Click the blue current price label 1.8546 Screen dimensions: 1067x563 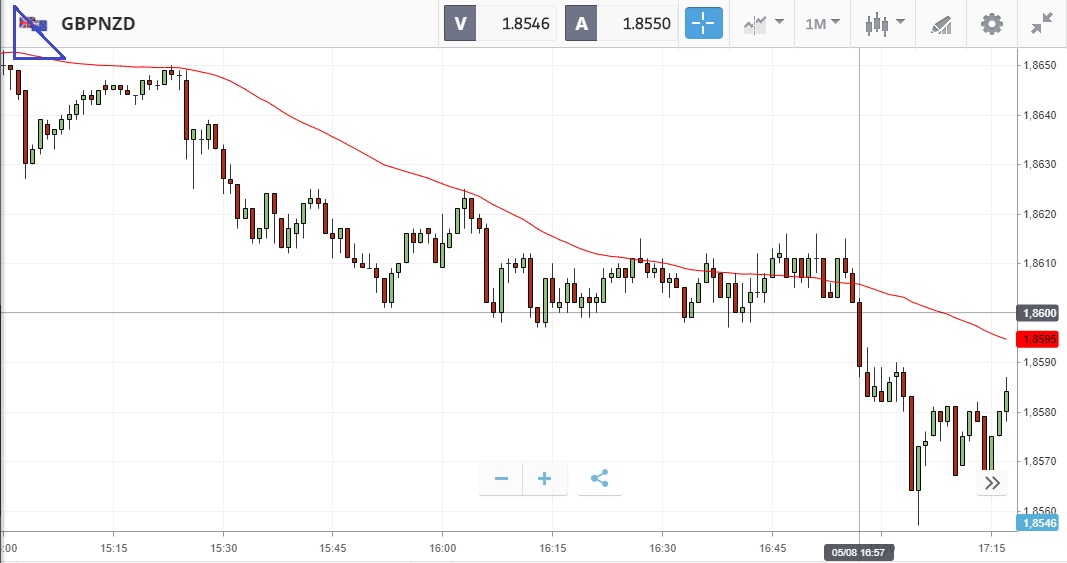pyautogui.click(x=1035, y=522)
